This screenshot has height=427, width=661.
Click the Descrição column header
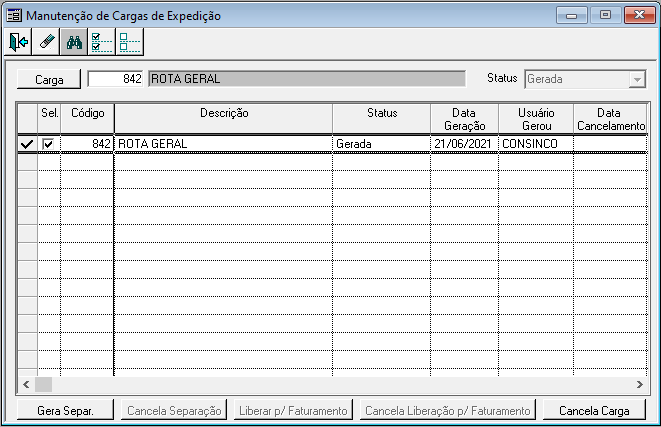tap(223, 119)
